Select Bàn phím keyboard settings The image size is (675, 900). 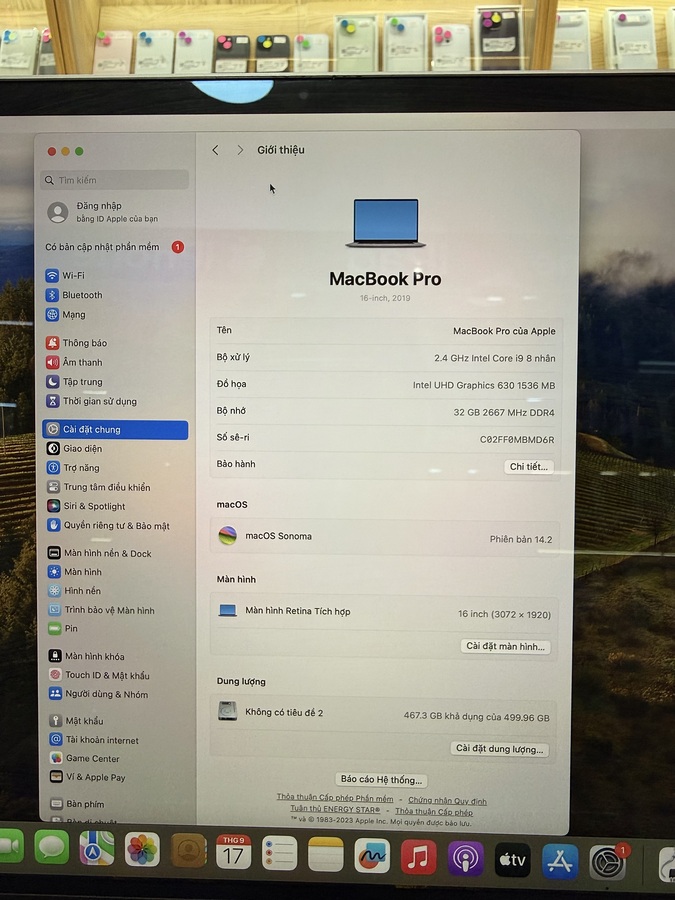(77, 804)
